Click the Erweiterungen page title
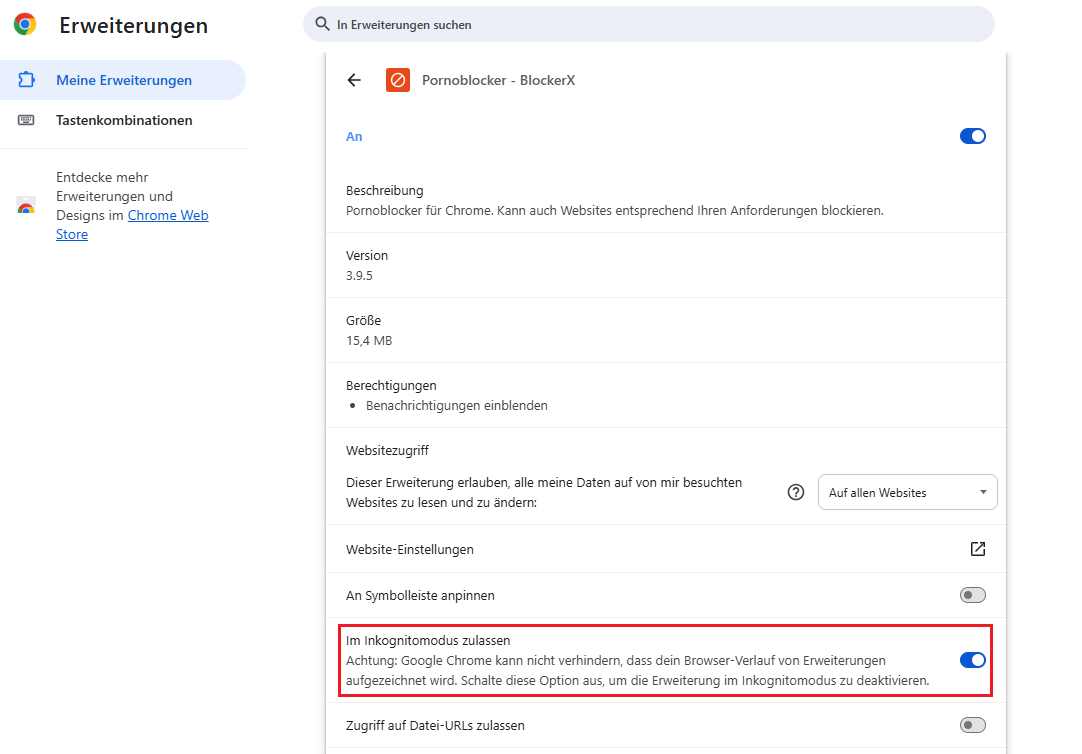Image resolution: width=1082 pixels, height=754 pixels. [x=133, y=26]
